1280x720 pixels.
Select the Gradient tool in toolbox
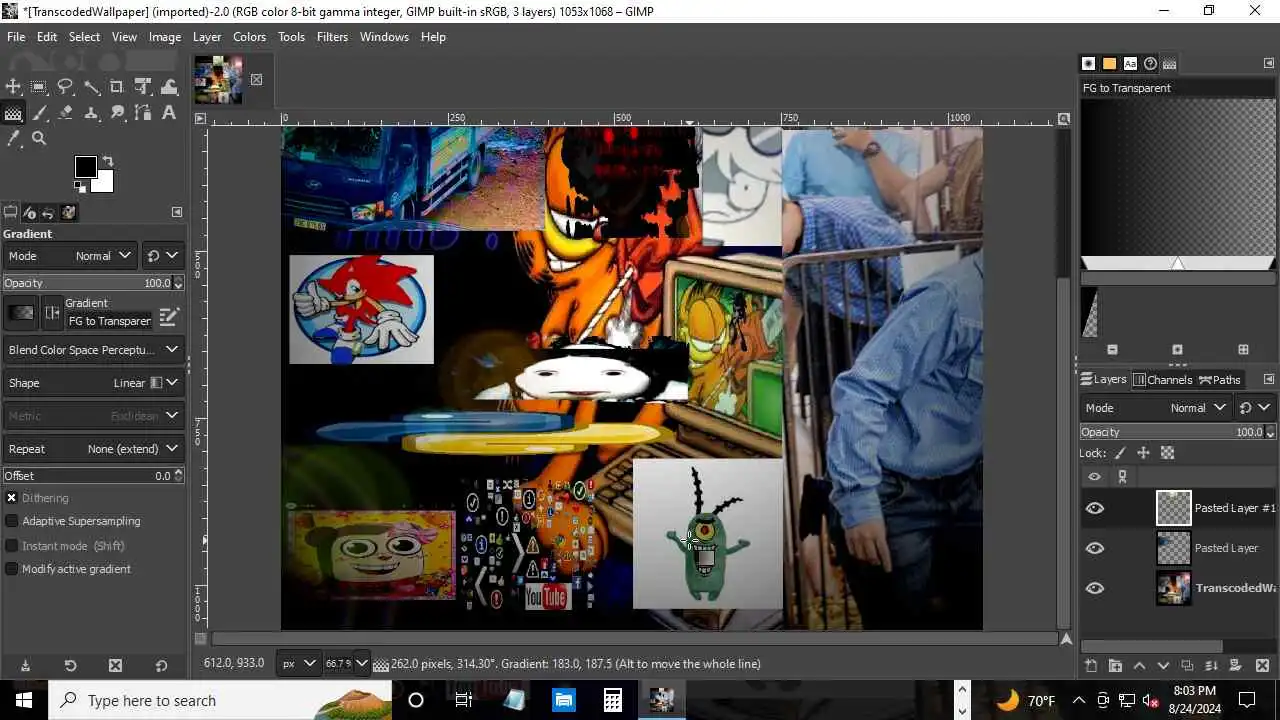coord(14,113)
